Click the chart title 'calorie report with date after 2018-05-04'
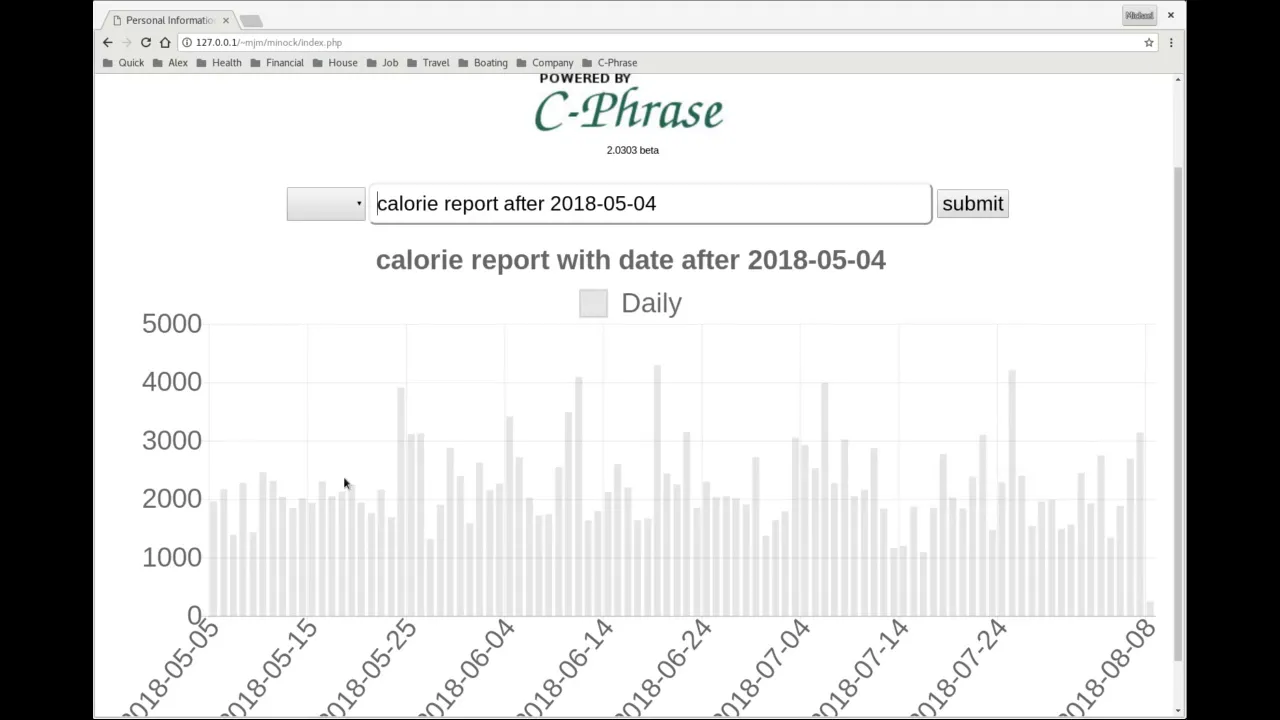1280x720 pixels. [631, 260]
